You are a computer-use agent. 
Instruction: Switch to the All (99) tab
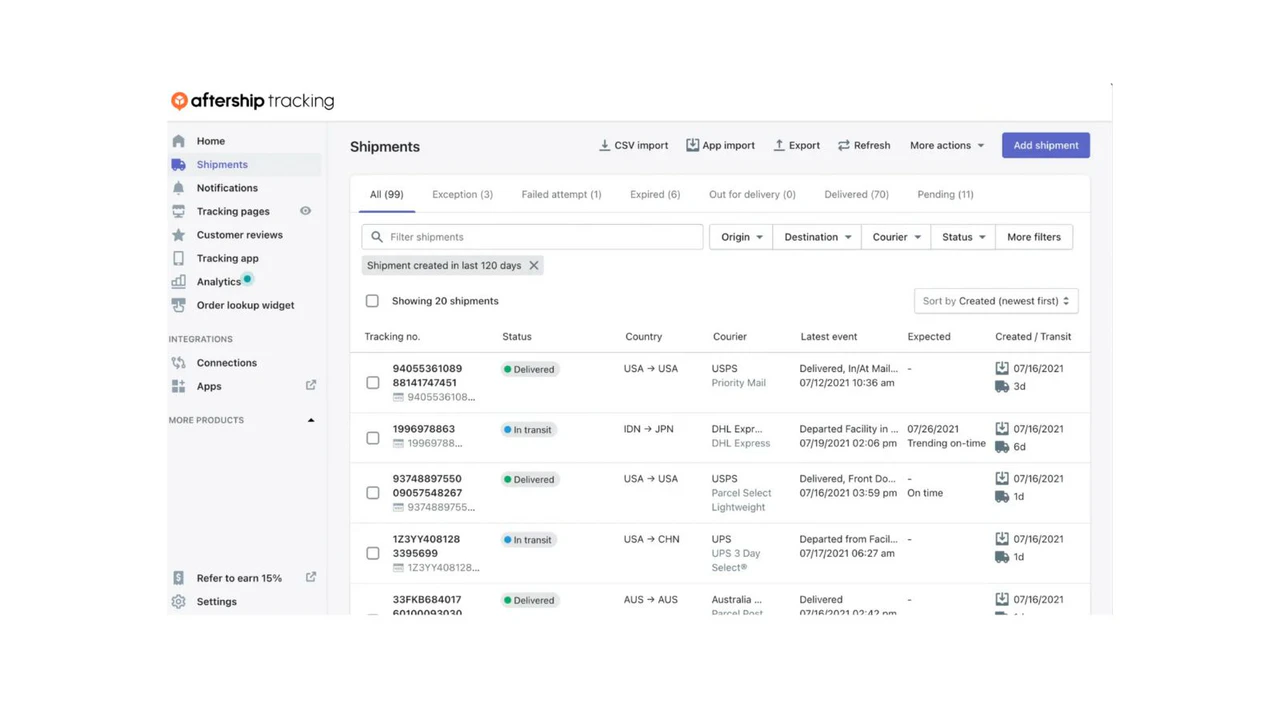click(386, 194)
